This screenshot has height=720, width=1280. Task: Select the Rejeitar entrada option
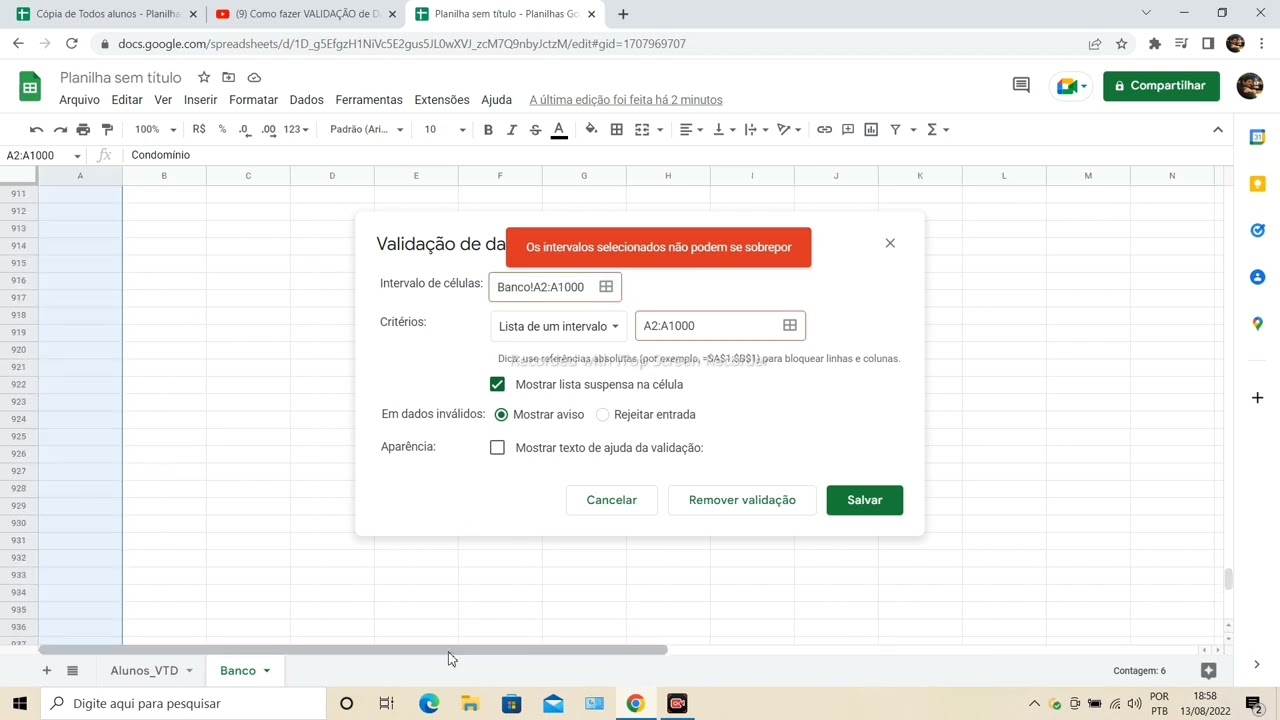[x=602, y=414]
